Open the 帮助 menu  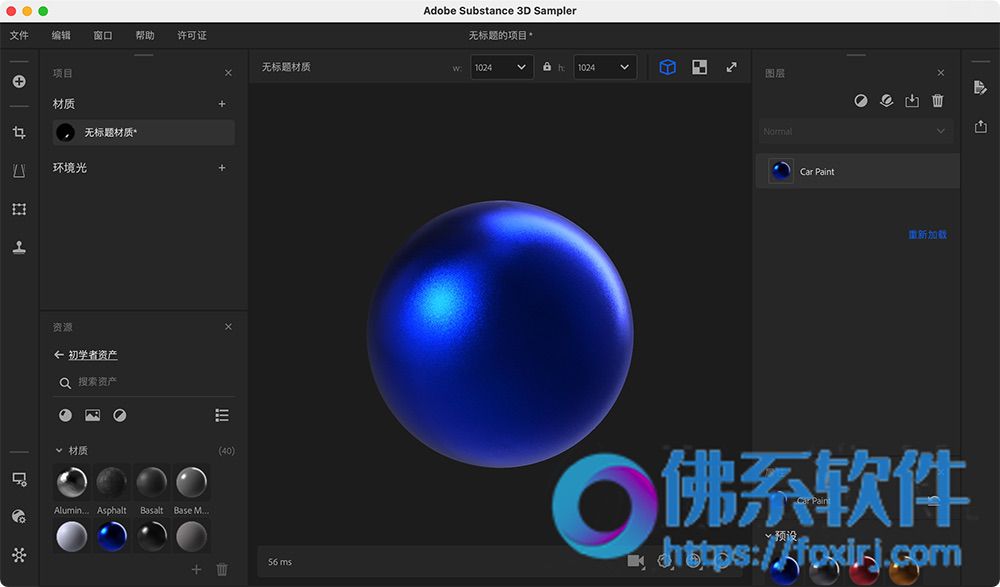point(145,35)
